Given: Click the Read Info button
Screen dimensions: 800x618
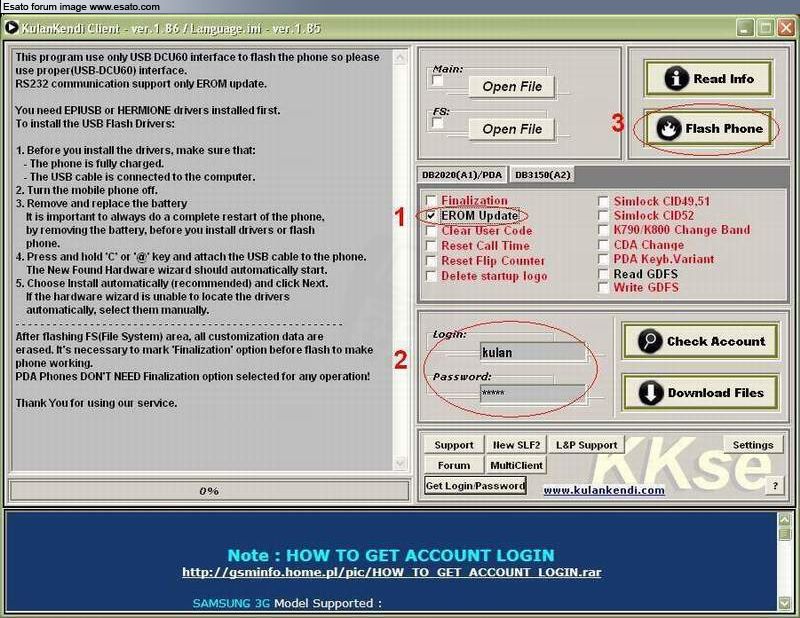Looking at the screenshot, I should (708, 79).
